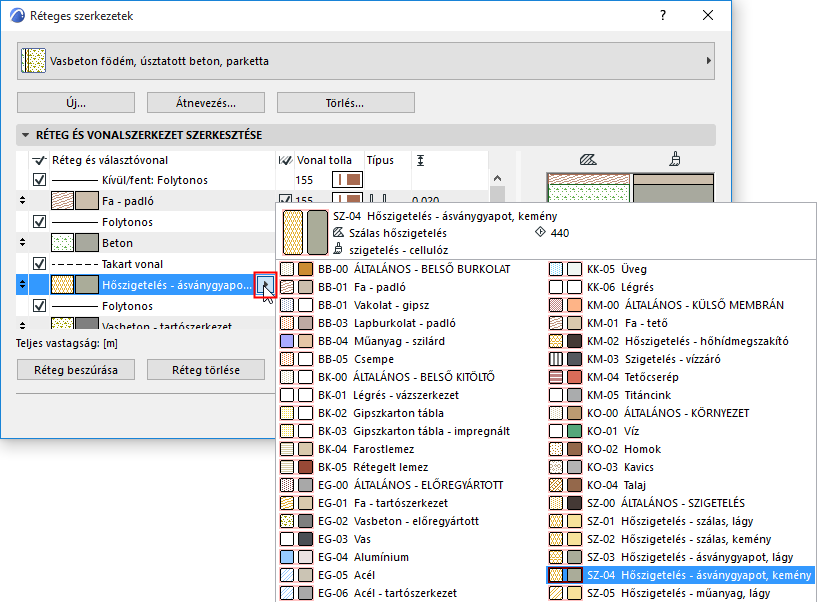Click the Réteg törlése button
This screenshot has height=602, width=817.
tap(206, 370)
